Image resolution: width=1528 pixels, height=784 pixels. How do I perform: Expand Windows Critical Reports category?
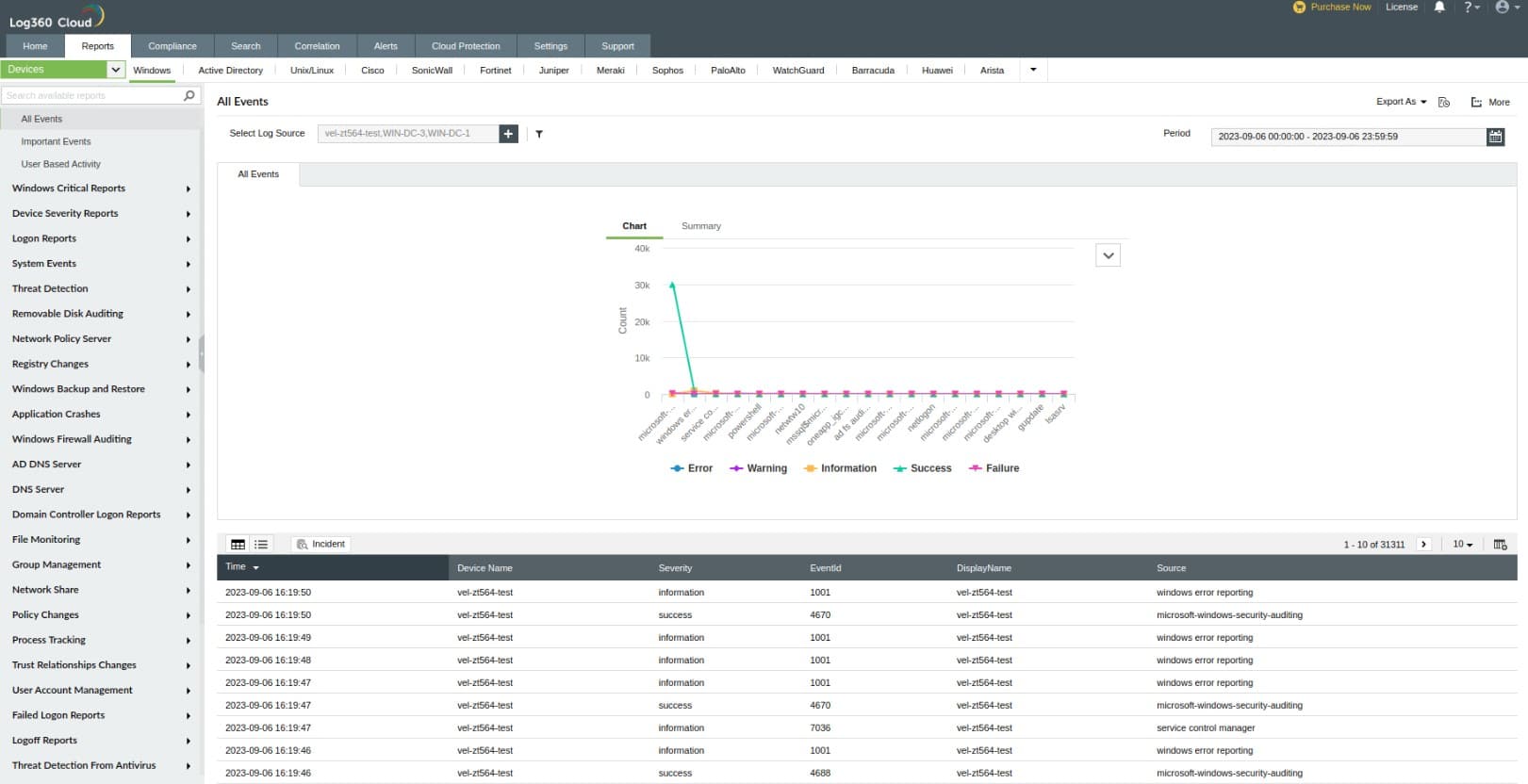click(101, 188)
